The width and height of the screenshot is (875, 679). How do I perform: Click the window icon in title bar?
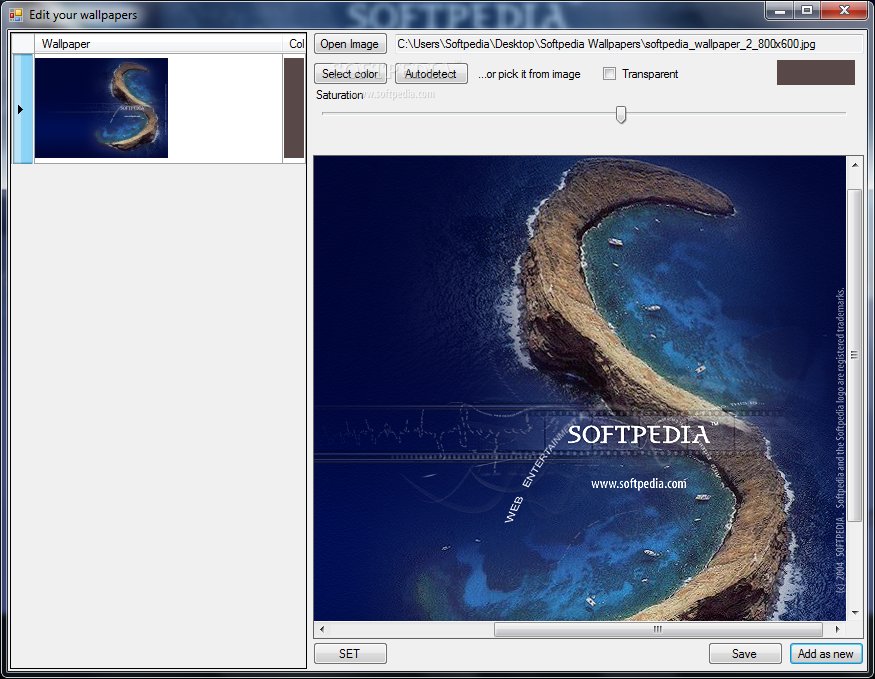click(16, 15)
